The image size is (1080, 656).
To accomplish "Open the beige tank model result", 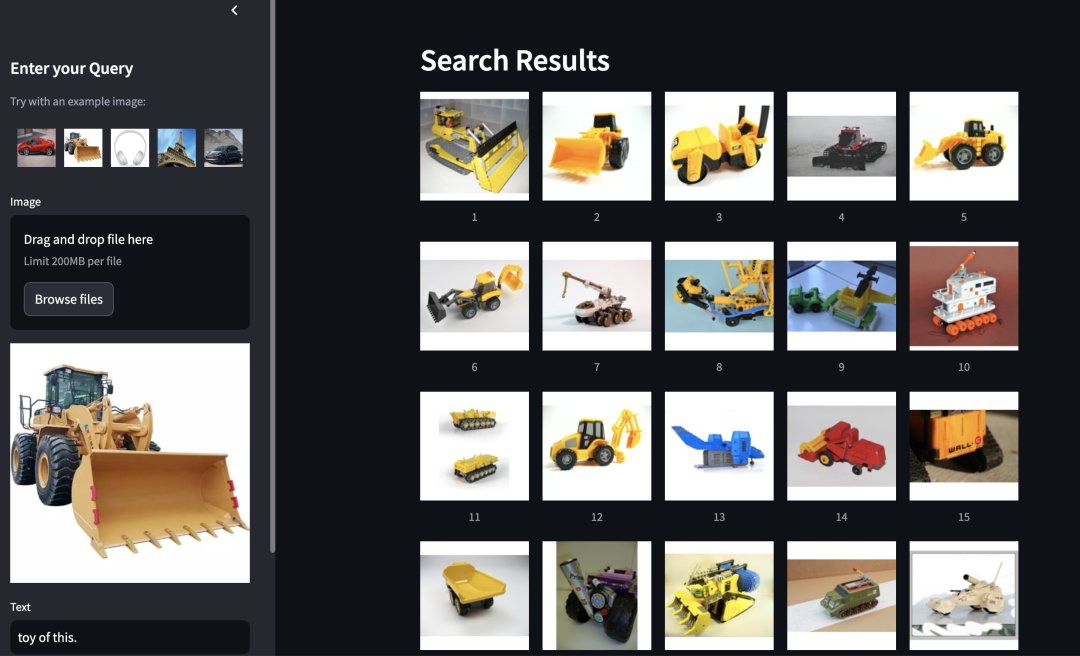I will (964, 595).
